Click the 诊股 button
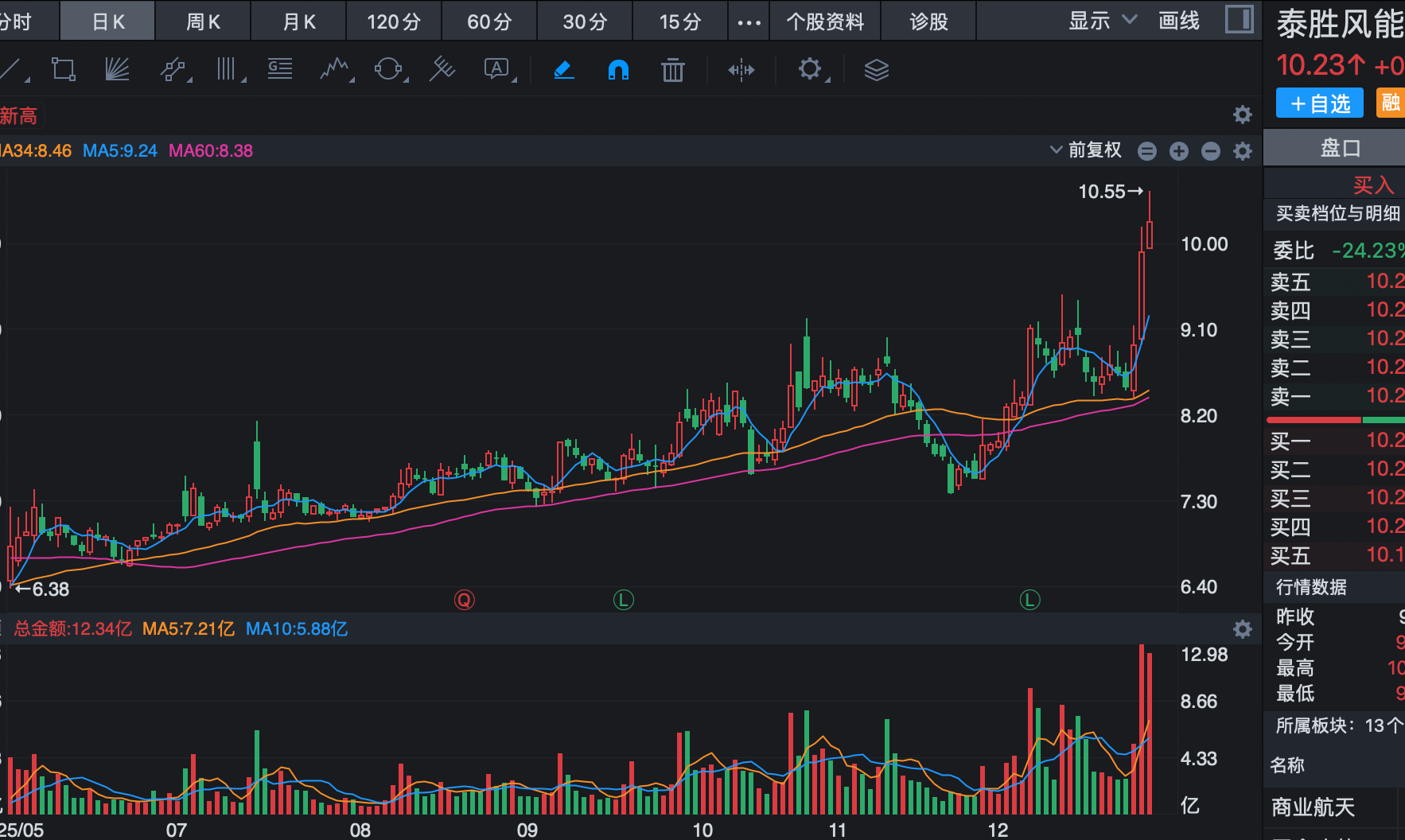 928,21
